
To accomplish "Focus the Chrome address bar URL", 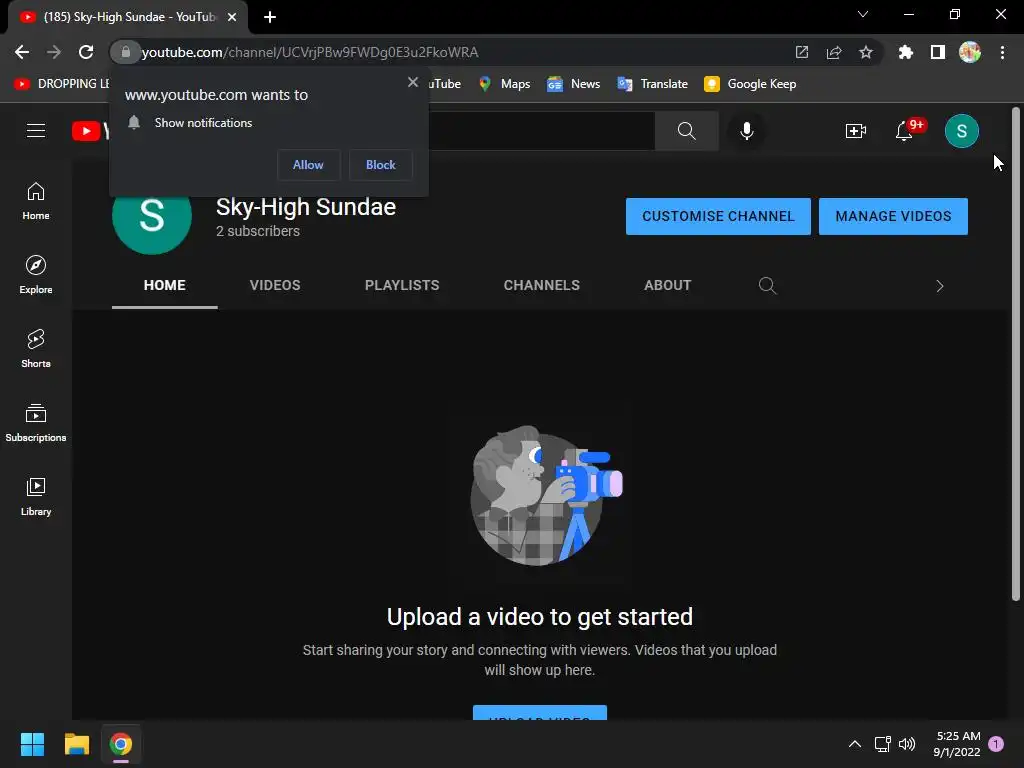I will (310, 52).
